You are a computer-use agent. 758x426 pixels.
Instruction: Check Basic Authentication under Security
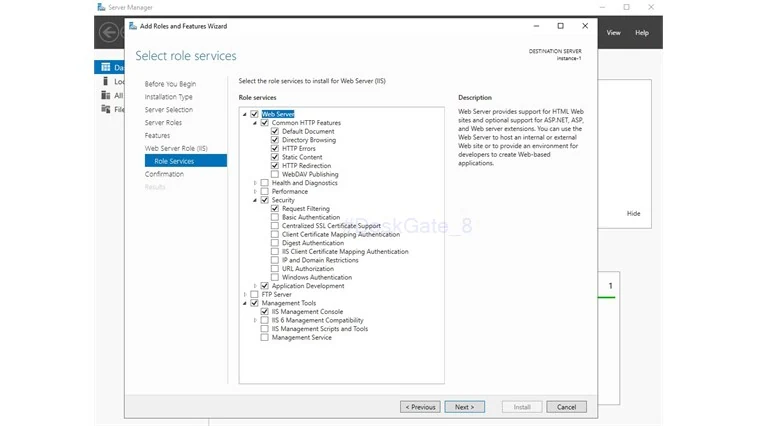click(275, 217)
